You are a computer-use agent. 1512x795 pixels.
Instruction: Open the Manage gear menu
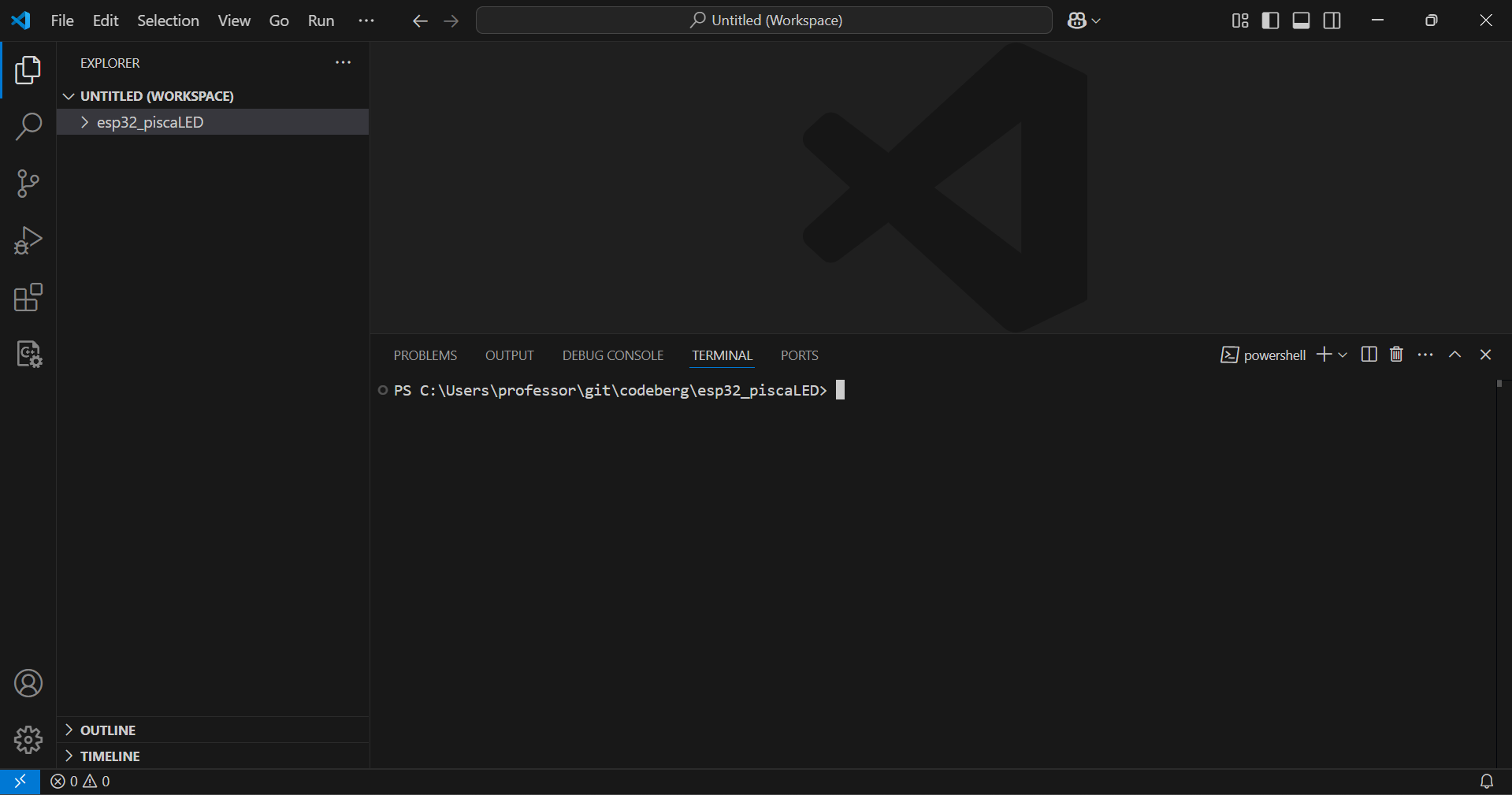pos(28,740)
